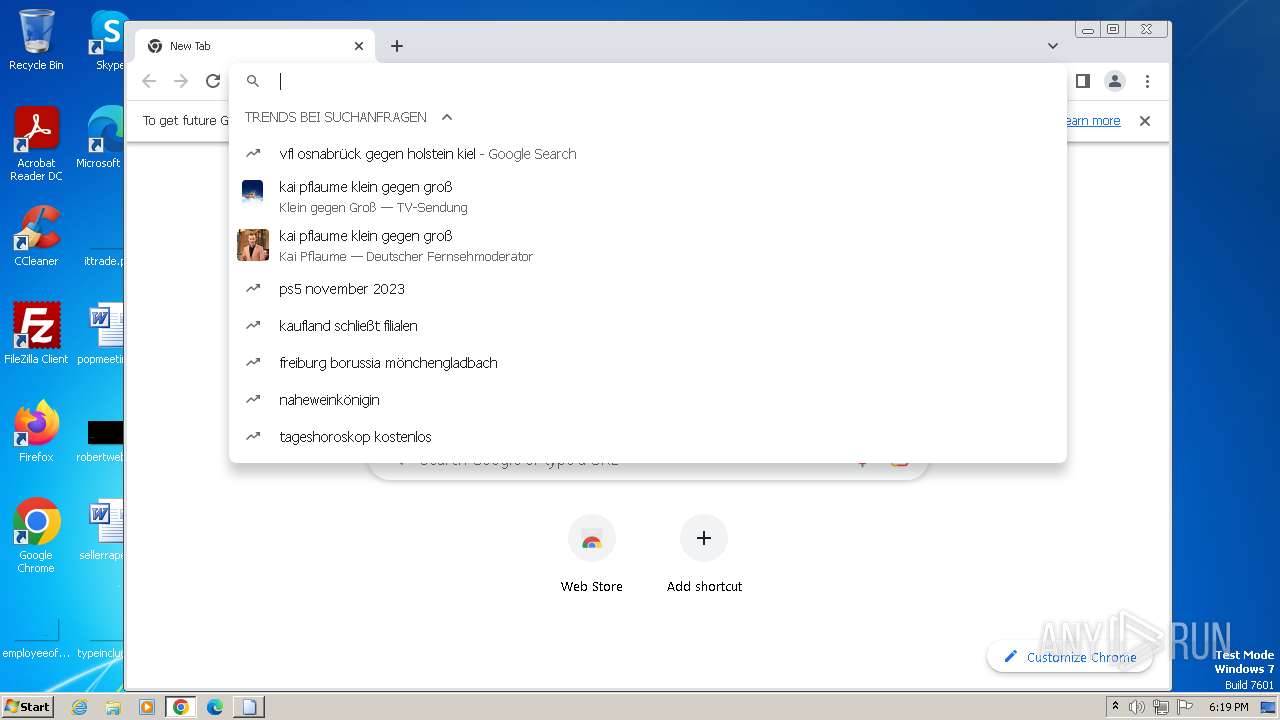The height and width of the screenshot is (720, 1280).
Task: Open media player taskbar icon
Action: [x=147, y=707]
